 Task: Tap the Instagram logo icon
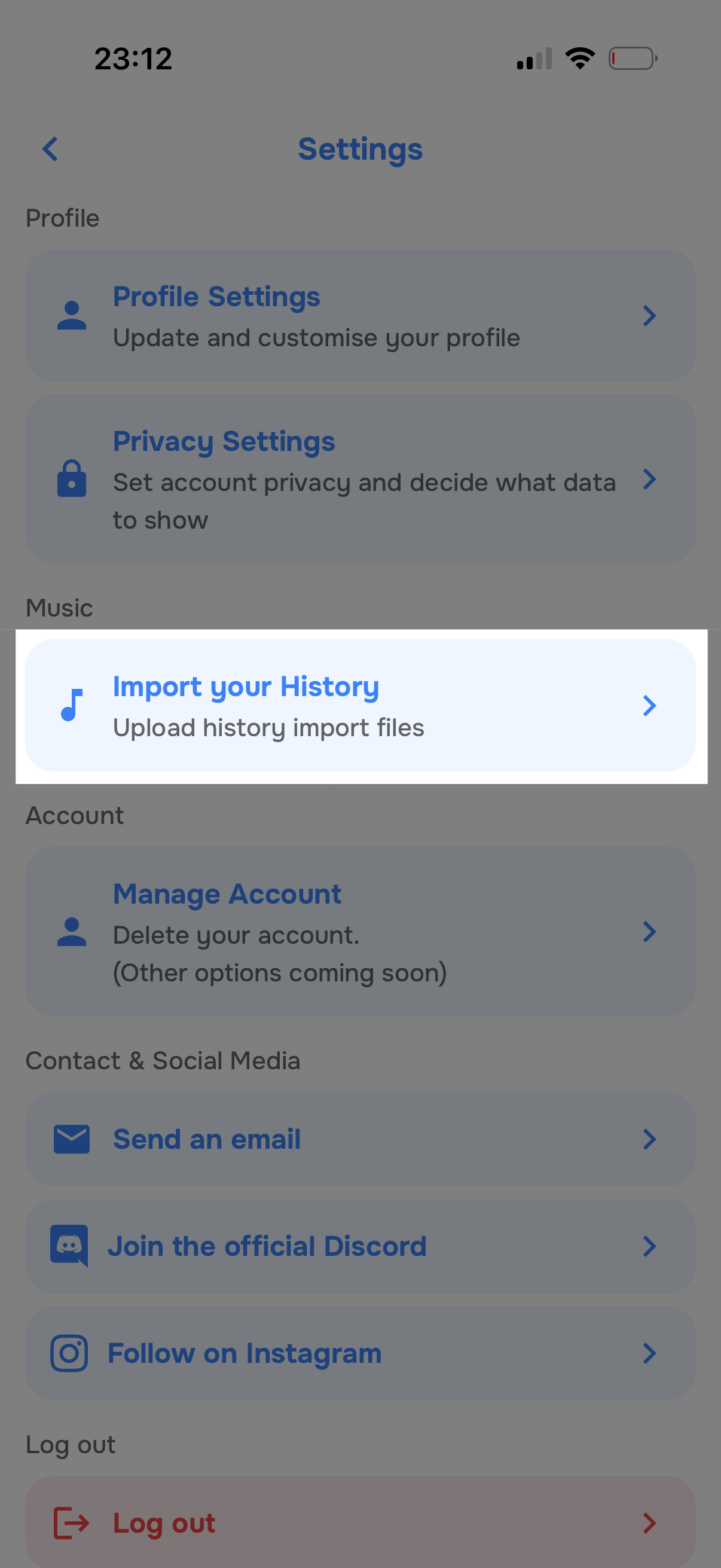click(69, 1353)
